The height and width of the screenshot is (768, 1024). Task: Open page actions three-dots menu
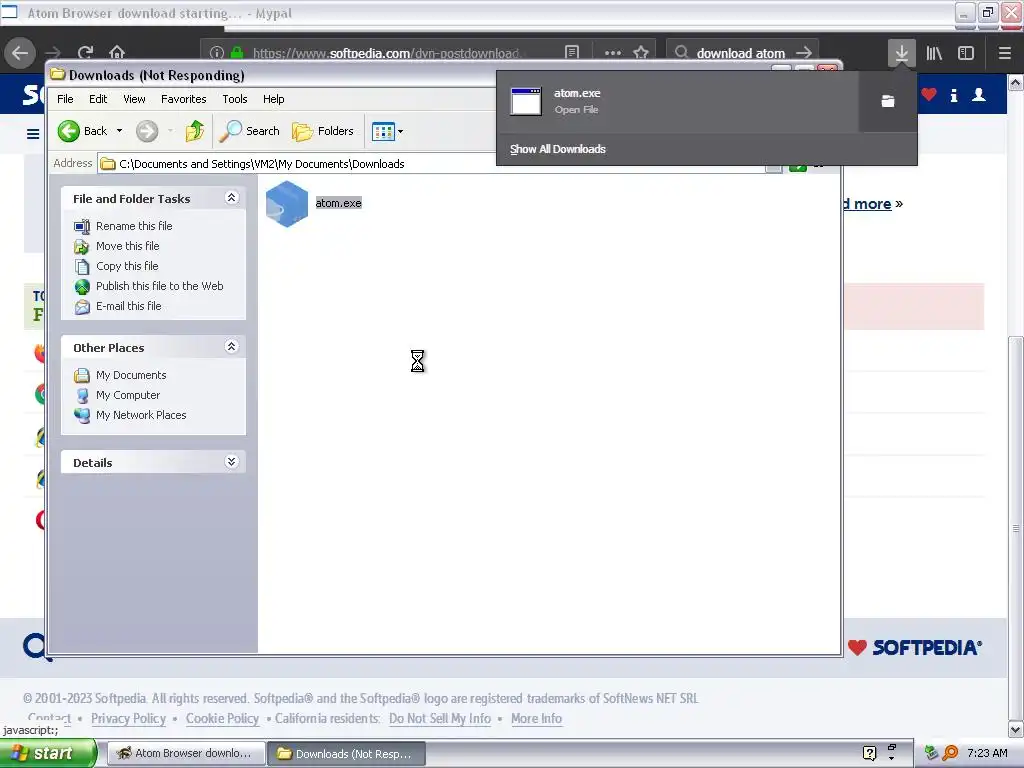pyautogui.click(x=613, y=52)
